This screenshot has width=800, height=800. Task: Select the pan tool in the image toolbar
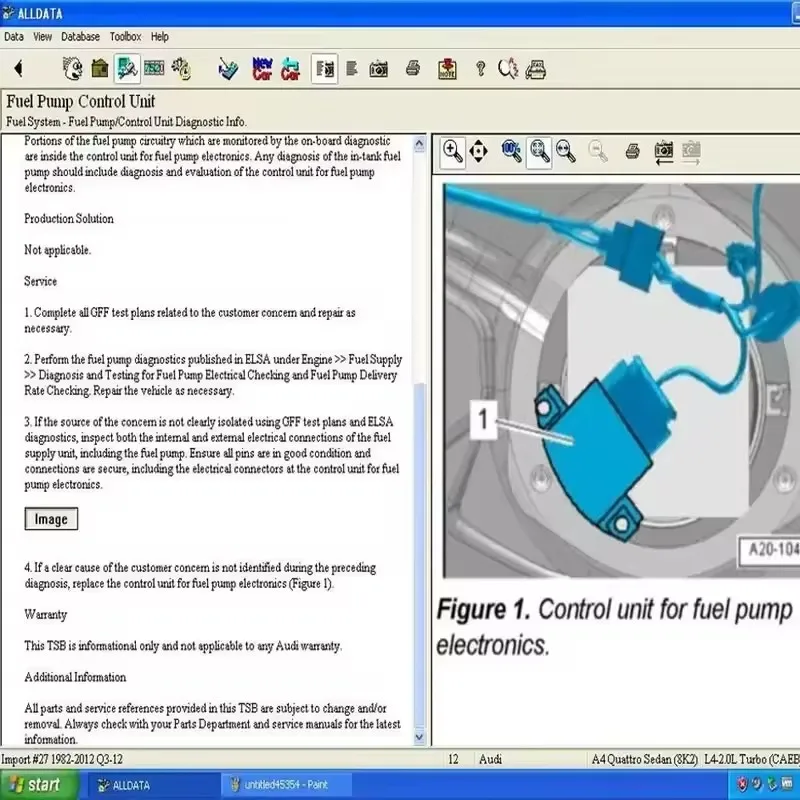pos(478,152)
